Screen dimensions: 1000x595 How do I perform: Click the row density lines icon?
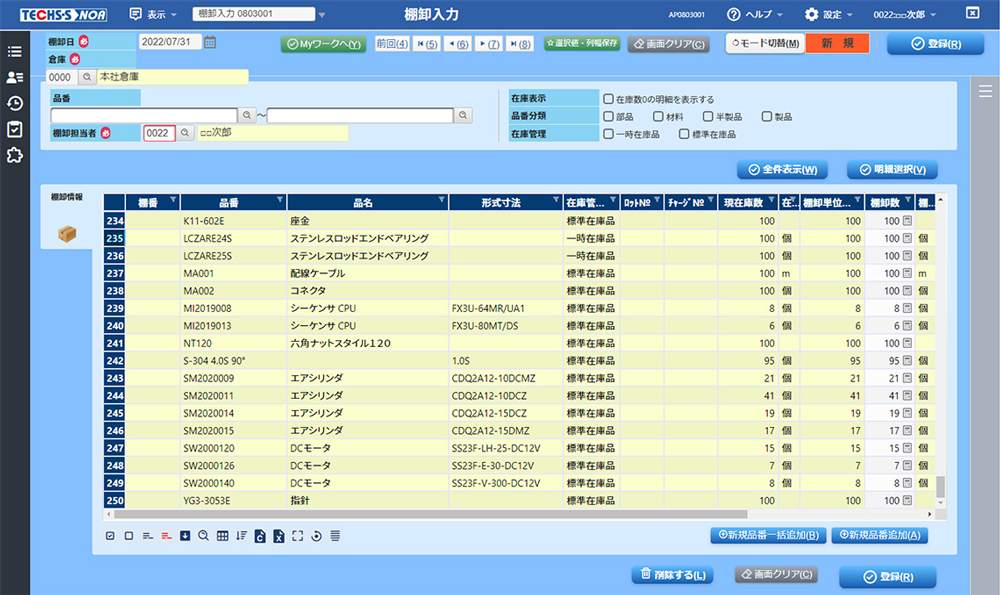click(335, 536)
